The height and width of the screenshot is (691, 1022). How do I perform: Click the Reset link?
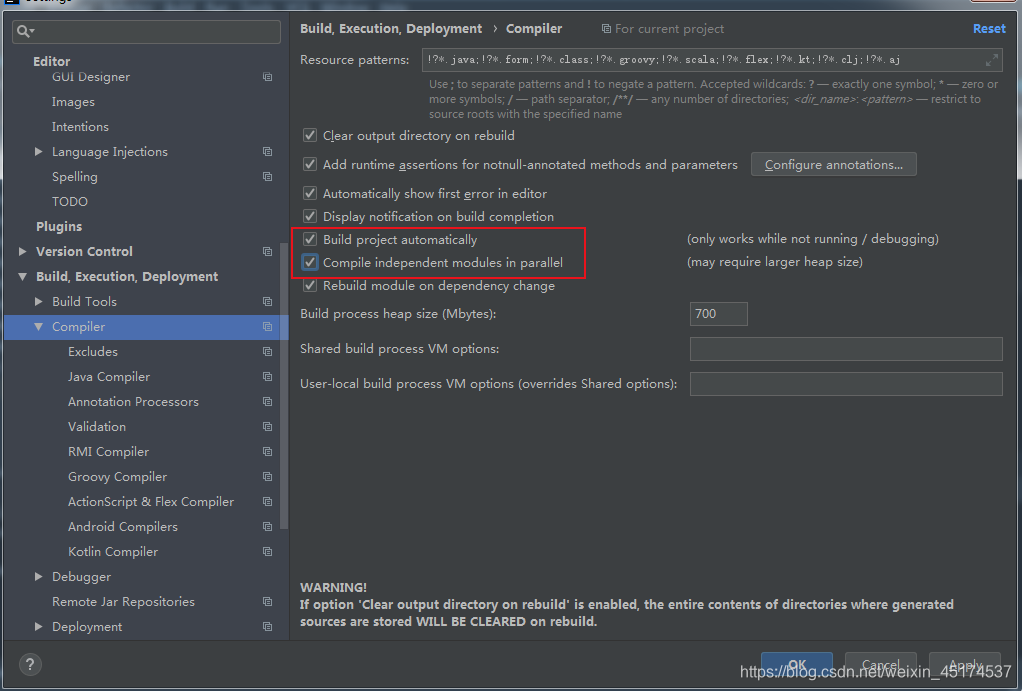(x=989, y=29)
